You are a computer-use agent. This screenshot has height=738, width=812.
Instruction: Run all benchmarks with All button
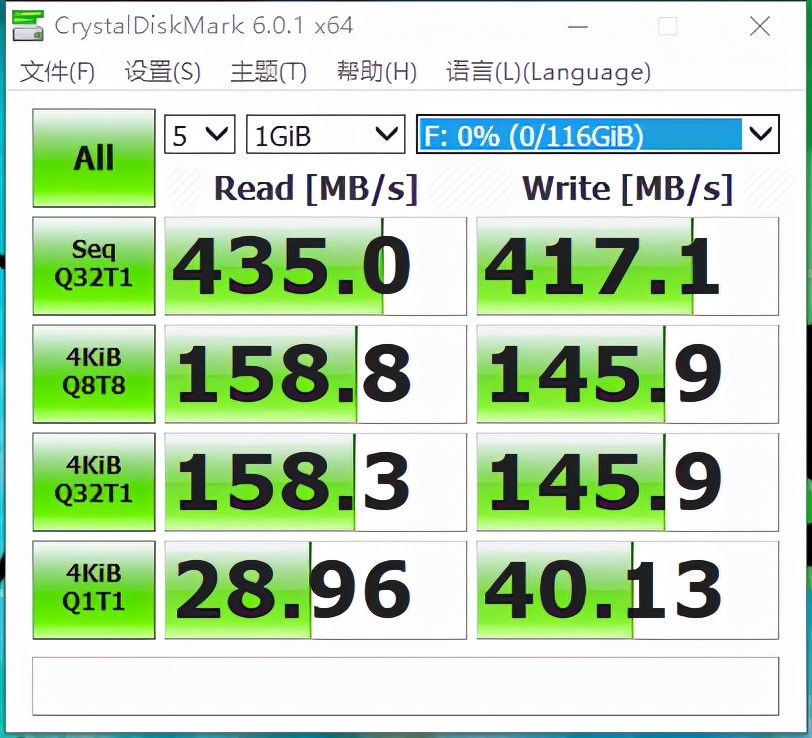point(94,157)
